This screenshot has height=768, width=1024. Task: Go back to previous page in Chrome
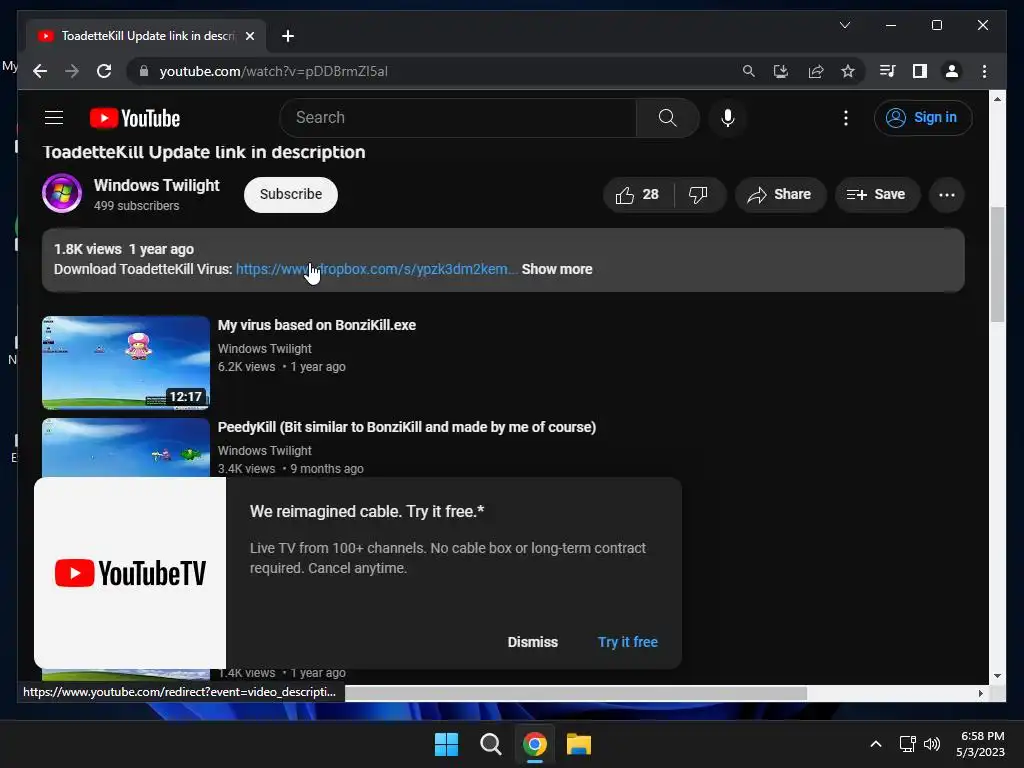tap(40, 71)
